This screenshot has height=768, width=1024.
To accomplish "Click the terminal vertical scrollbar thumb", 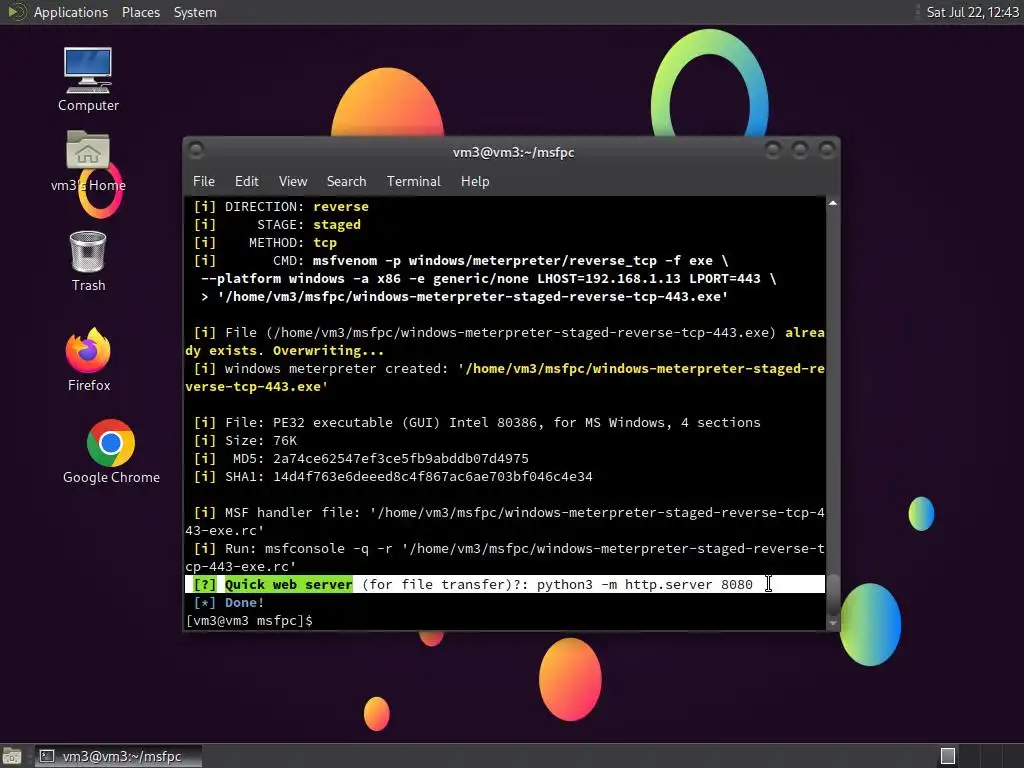I will pos(833,596).
